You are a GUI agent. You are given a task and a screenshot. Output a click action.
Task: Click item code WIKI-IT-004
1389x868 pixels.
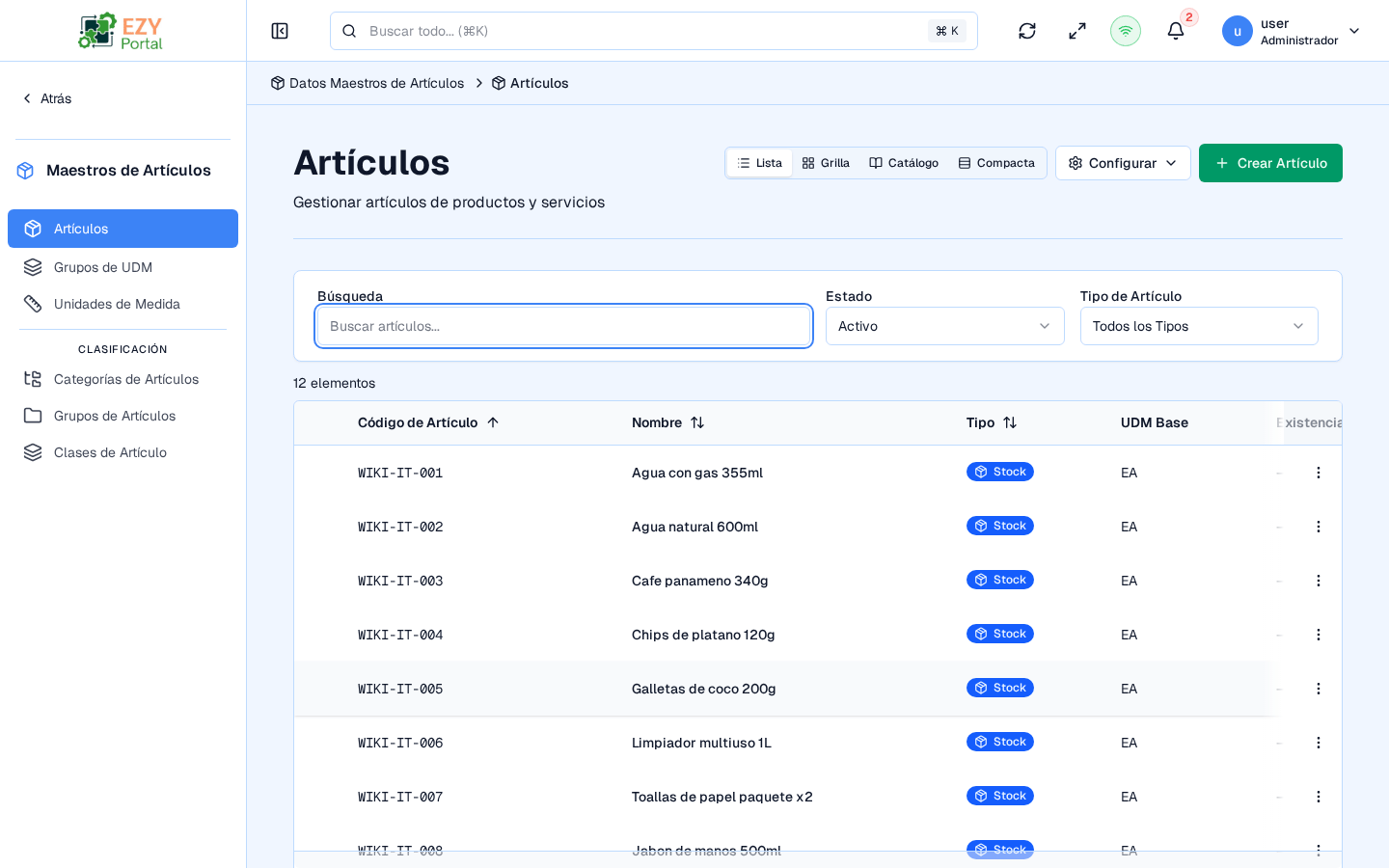click(x=400, y=635)
